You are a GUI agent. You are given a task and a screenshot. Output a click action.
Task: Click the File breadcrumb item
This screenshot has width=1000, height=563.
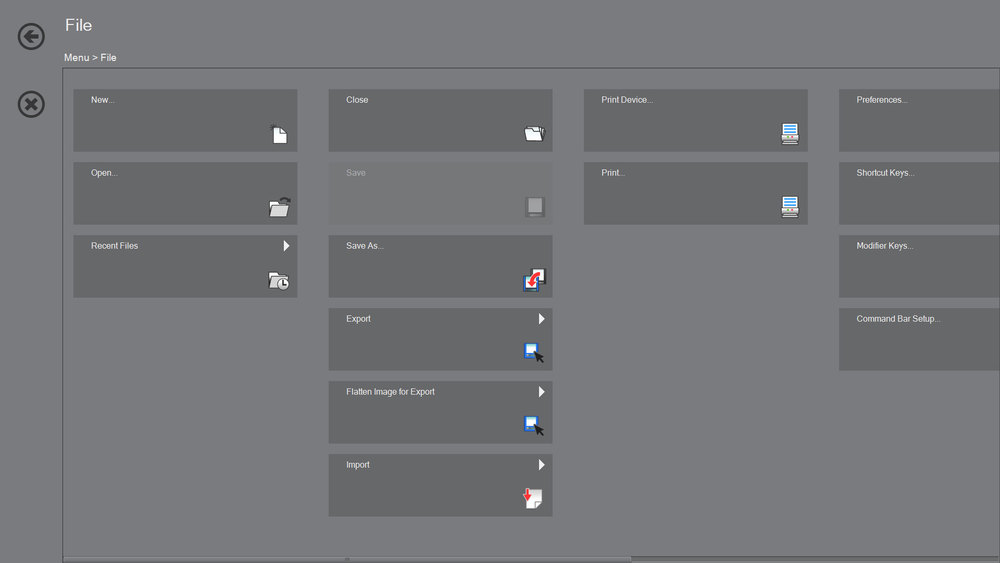[108, 57]
